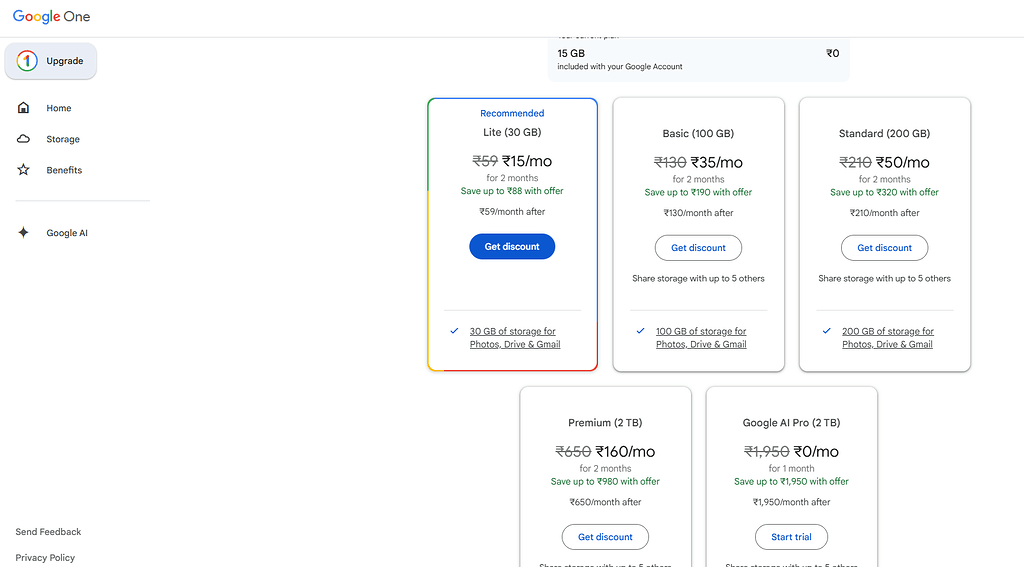
Task: Click '₹210/month after' text
Action: tap(884, 213)
